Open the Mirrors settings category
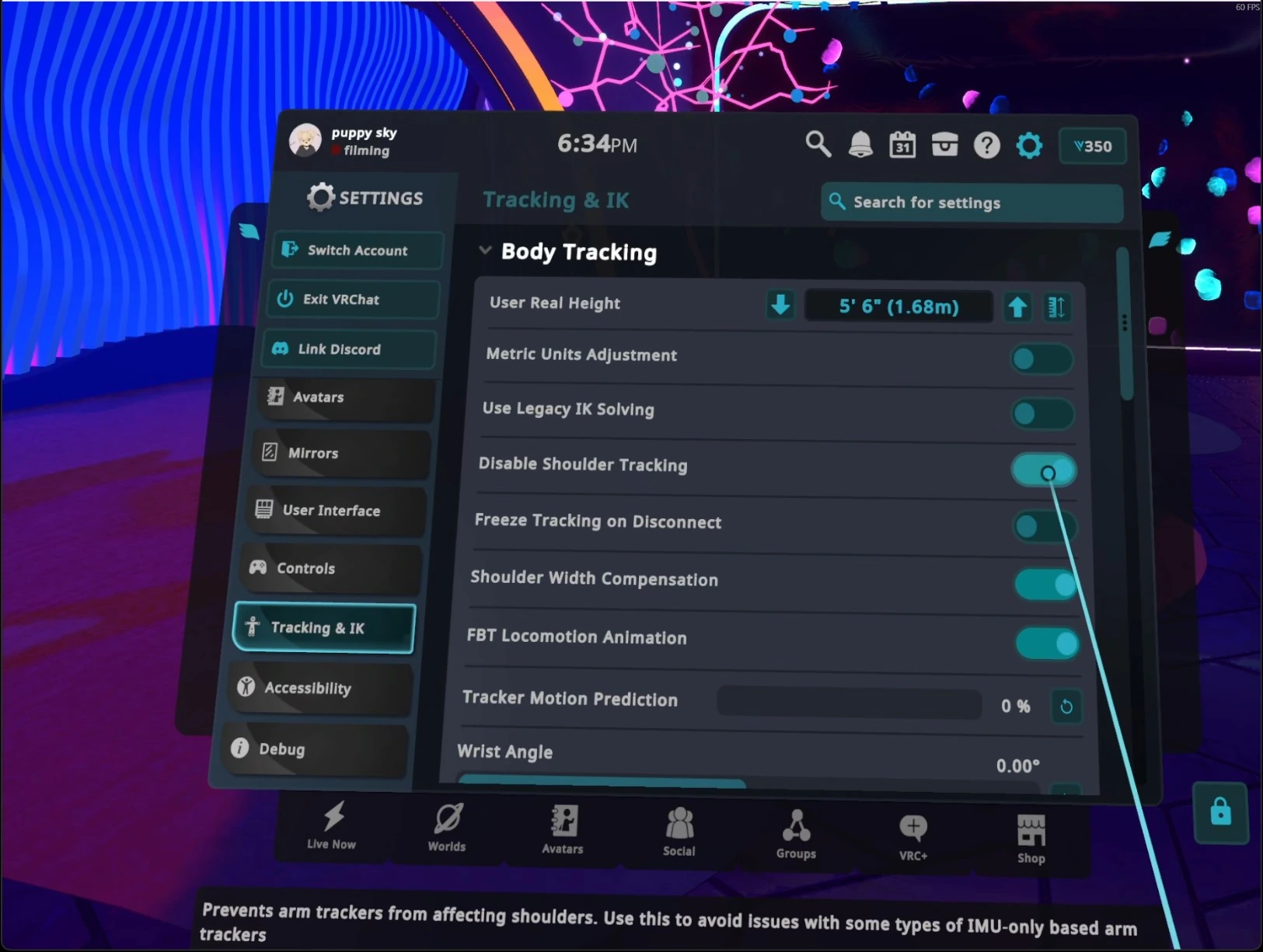Image resolution: width=1263 pixels, height=952 pixels. [x=340, y=454]
